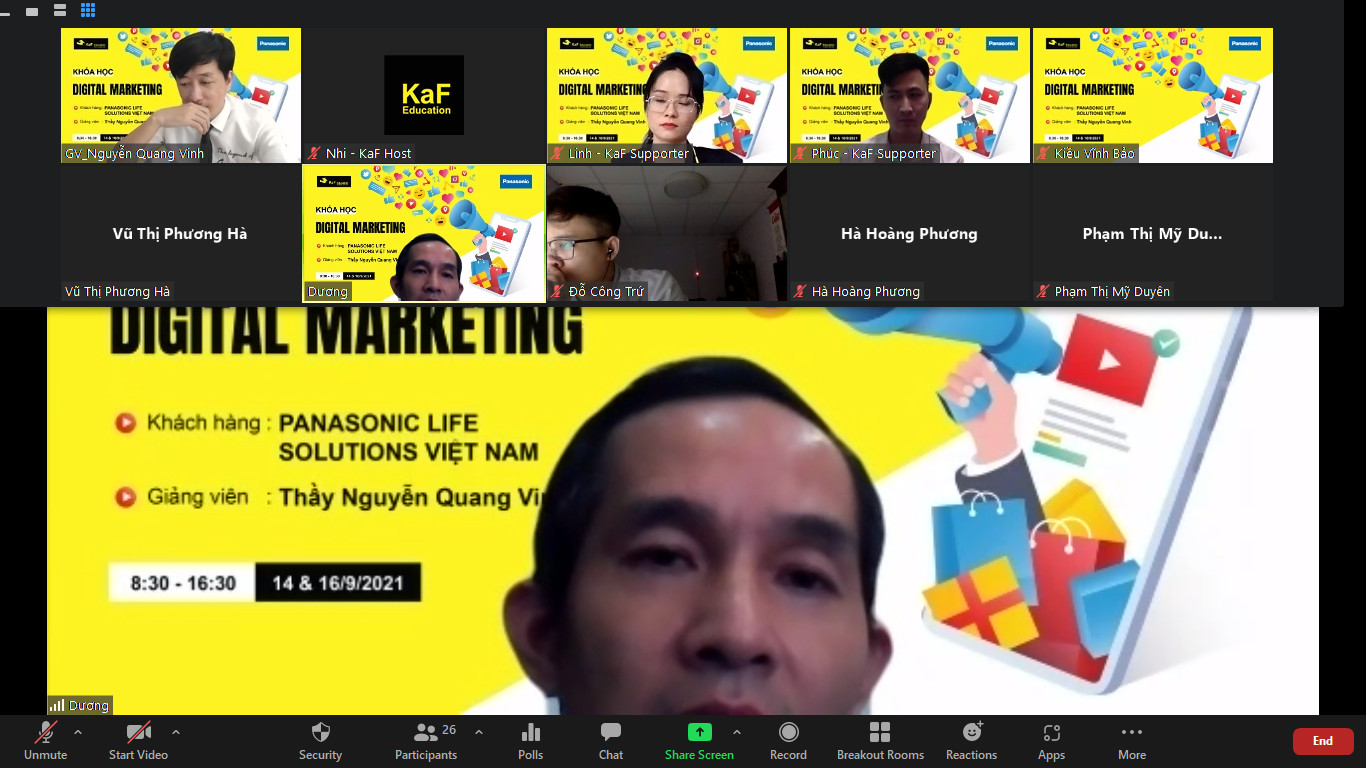
Task: Open the Reactions menu
Action: pyautogui.click(x=972, y=741)
